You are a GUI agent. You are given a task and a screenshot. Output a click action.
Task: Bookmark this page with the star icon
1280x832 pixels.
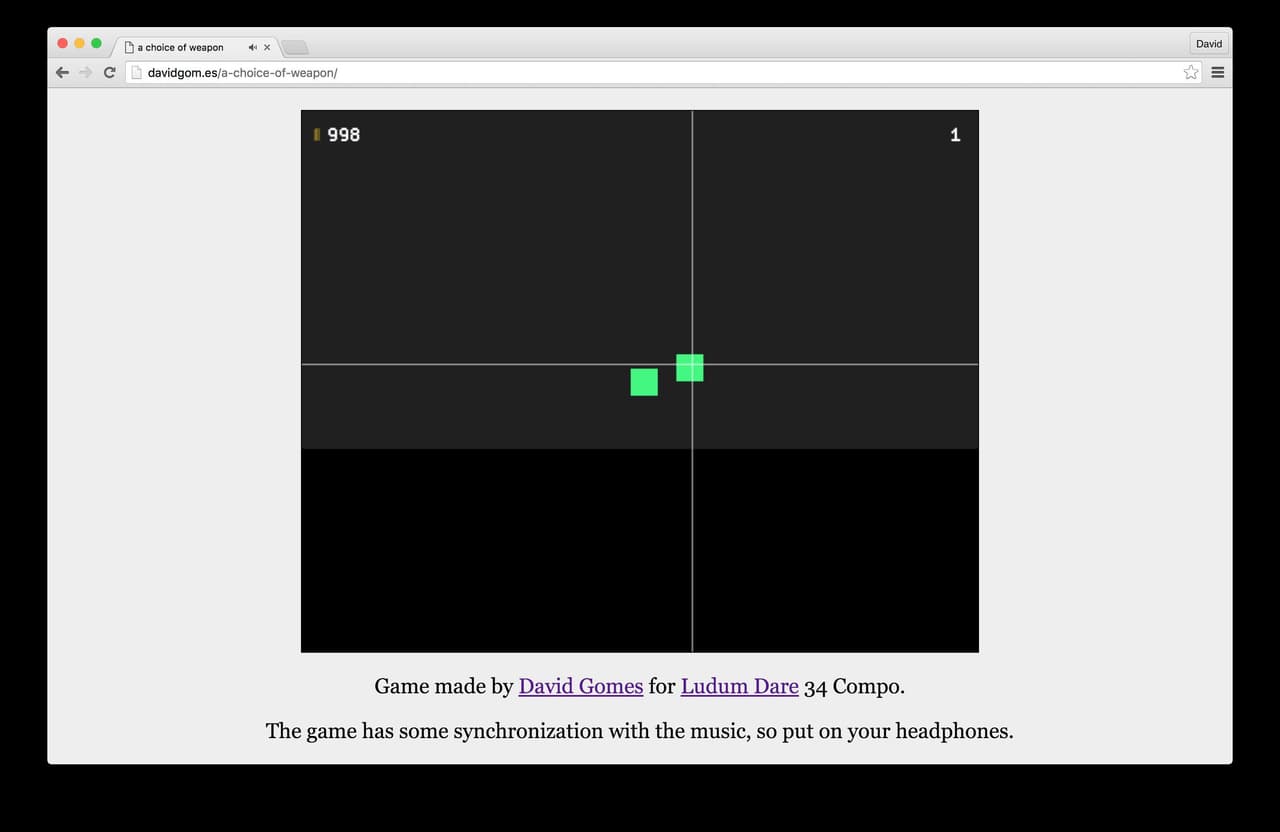point(1190,72)
